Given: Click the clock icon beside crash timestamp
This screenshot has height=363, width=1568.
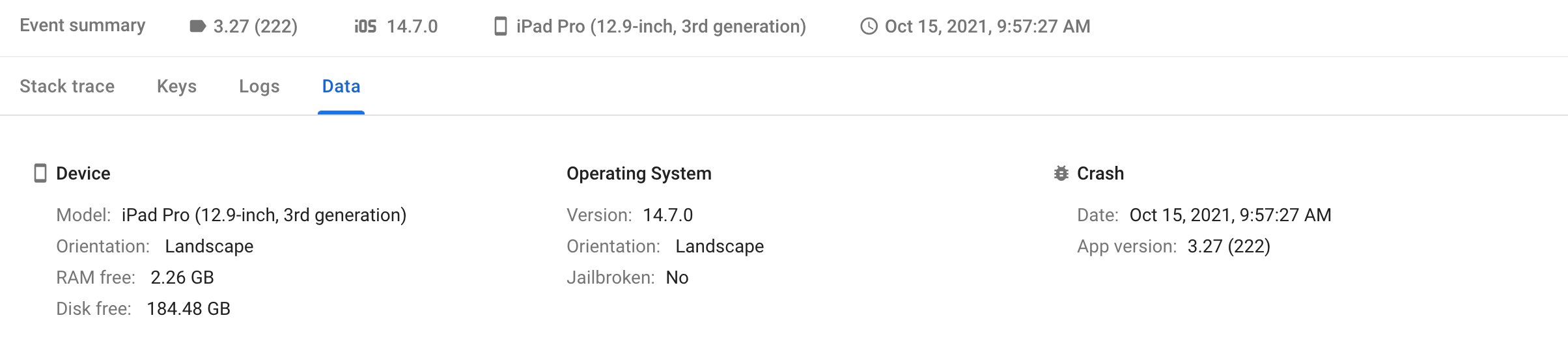Looking at the screenshot, I should [x=869, y=26].
